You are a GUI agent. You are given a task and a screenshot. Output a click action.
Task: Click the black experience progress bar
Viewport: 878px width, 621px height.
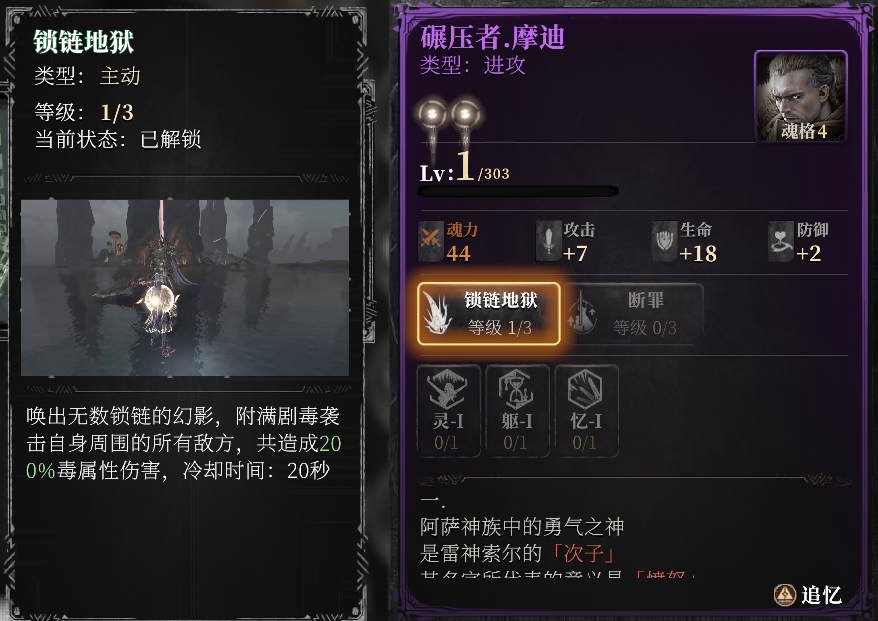tap(518, 192)
